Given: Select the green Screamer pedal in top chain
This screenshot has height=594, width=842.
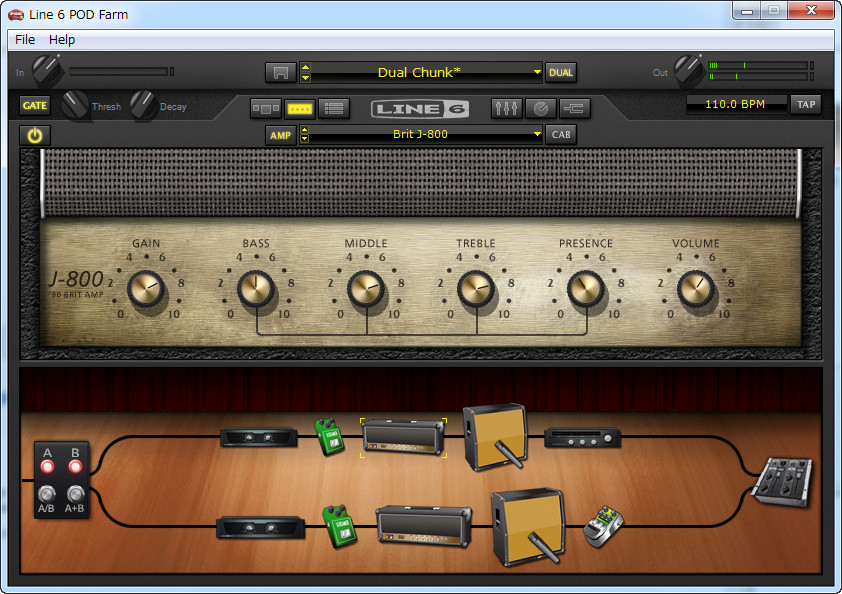Looking at the screenshot, I should (x=329, y=436).
